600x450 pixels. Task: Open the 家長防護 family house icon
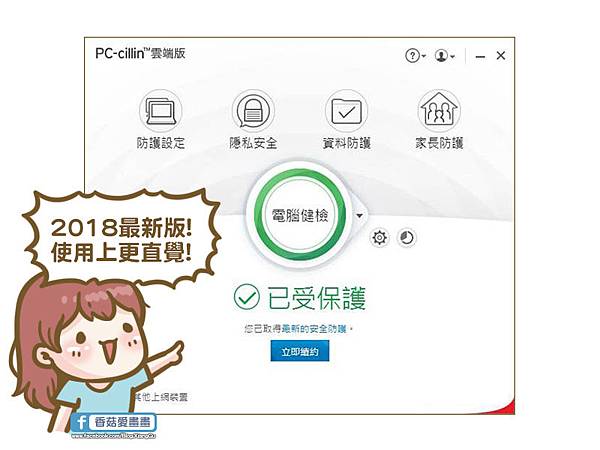[x=439, y=111]
